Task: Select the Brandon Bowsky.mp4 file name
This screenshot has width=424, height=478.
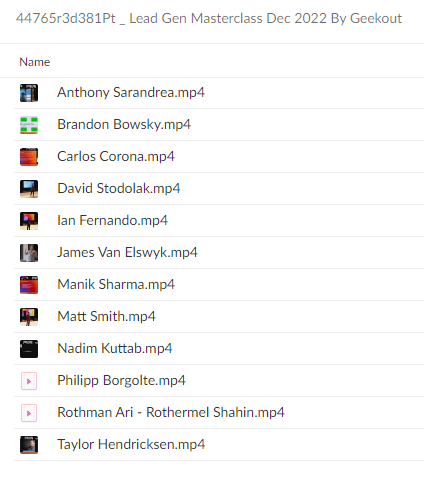Action: (x=124, y=124)
